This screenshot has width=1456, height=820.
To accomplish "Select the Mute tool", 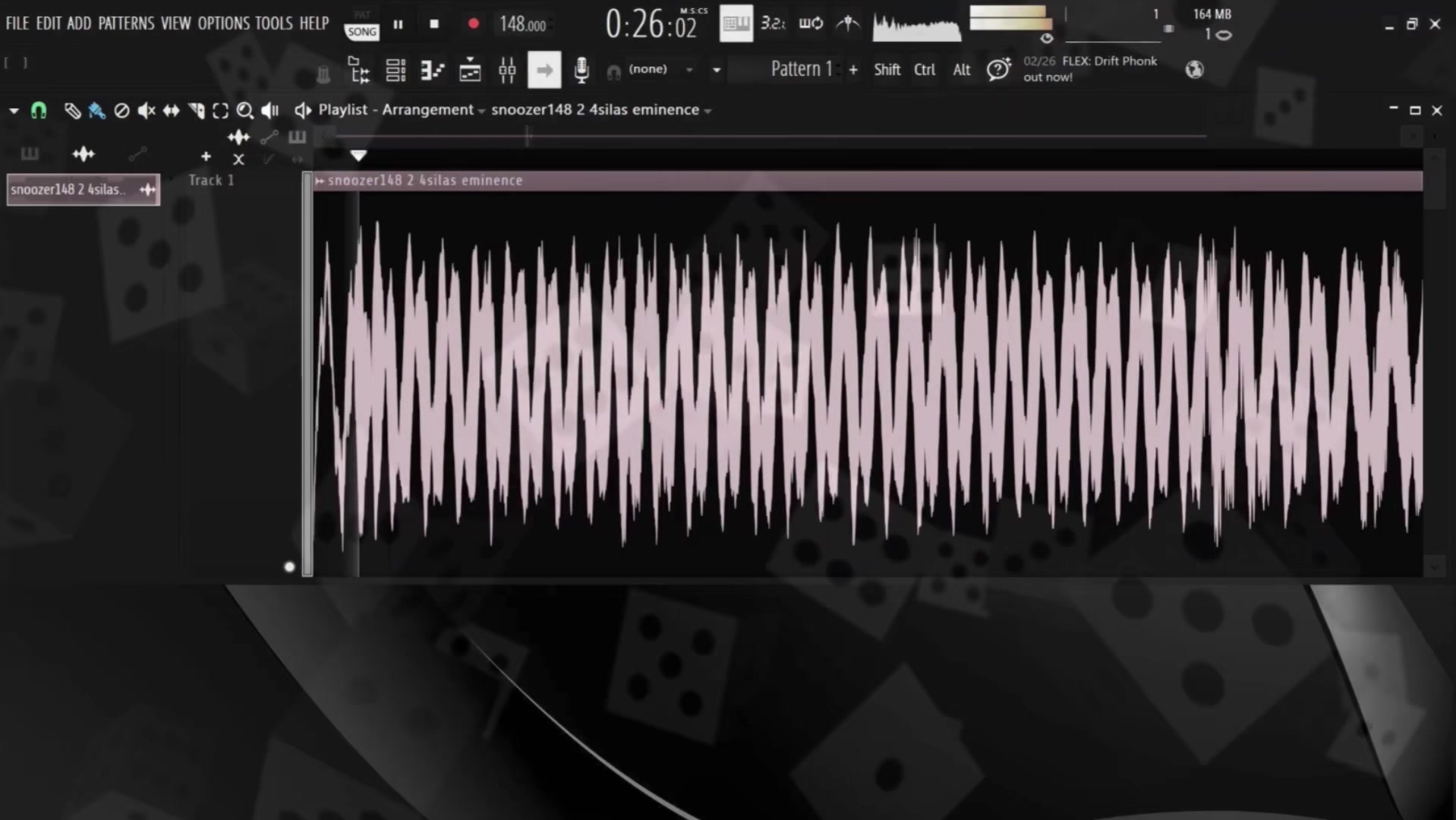I will point(147,111).
